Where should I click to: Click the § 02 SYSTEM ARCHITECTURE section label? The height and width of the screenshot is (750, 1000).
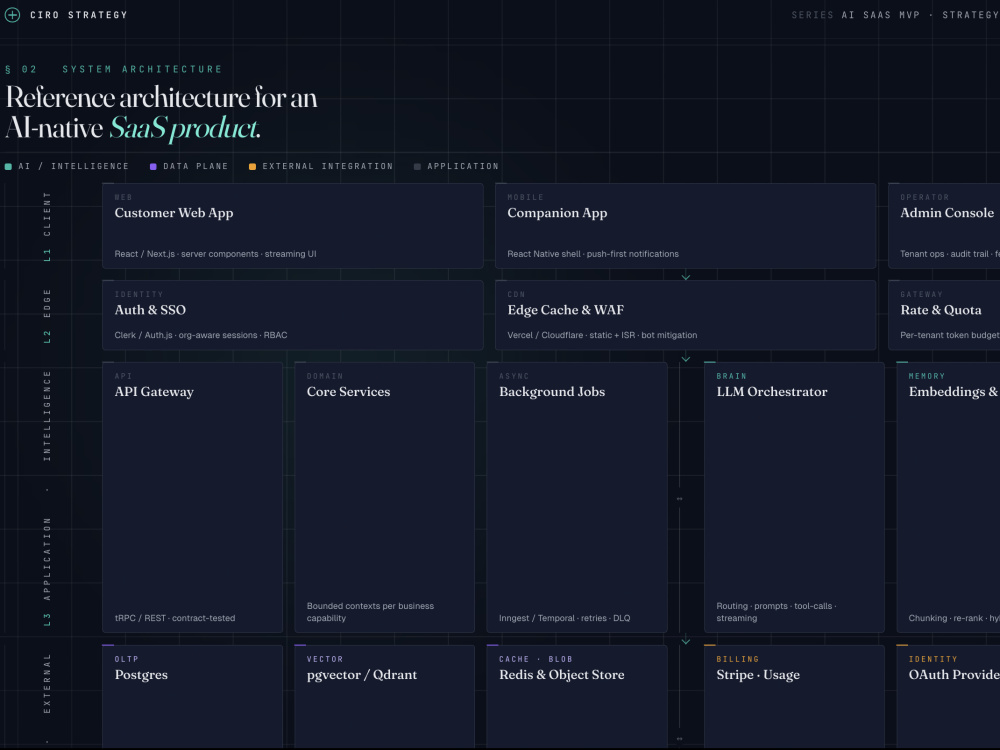114,69
